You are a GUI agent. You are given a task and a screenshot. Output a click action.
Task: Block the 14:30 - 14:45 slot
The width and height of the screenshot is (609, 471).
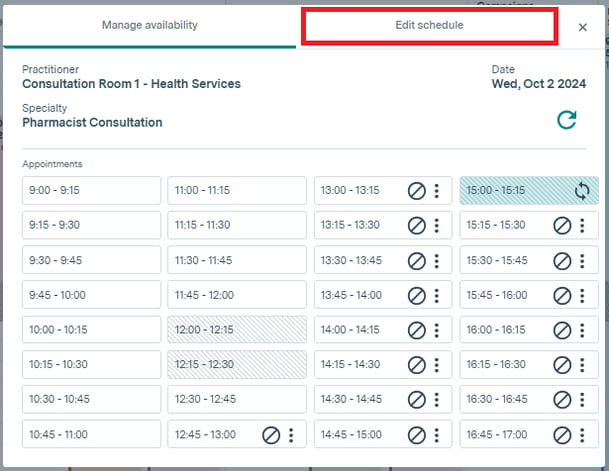click(416, 400)
